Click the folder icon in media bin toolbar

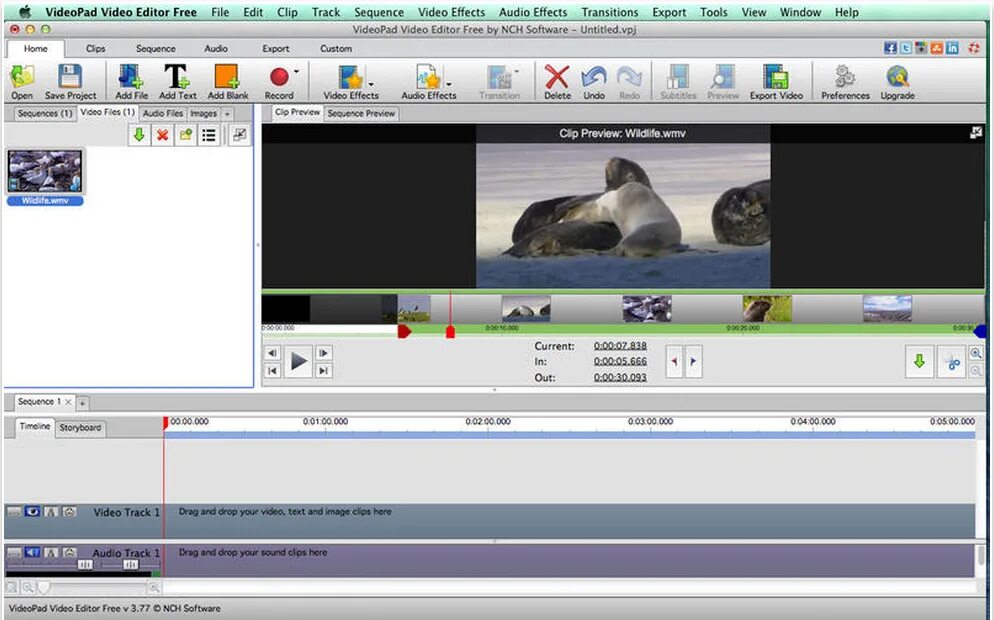186,134
